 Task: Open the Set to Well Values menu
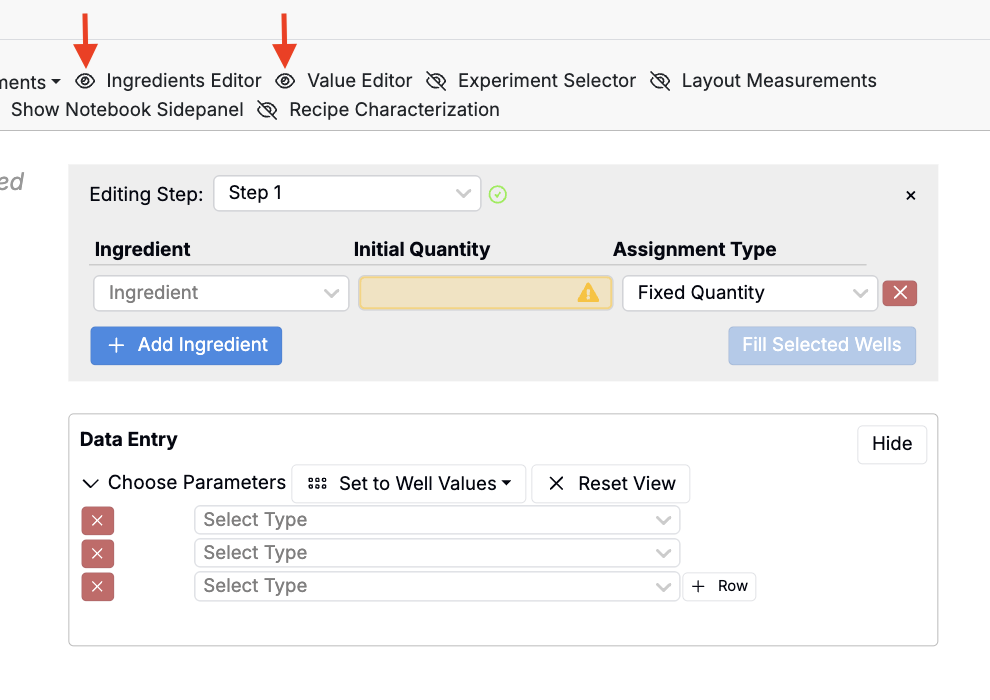(410, 484)
